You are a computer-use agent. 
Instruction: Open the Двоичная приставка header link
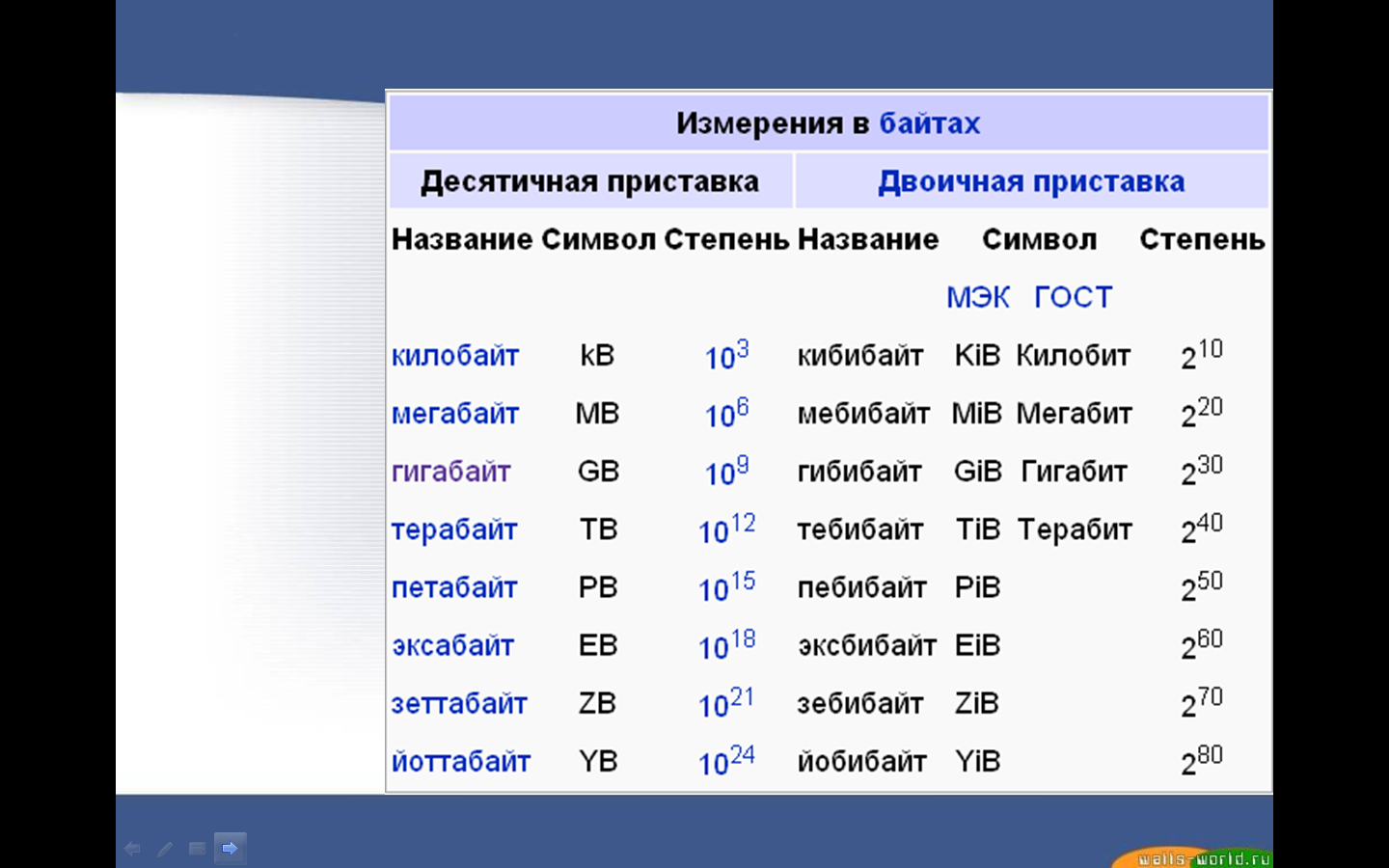pos(1031,181)
